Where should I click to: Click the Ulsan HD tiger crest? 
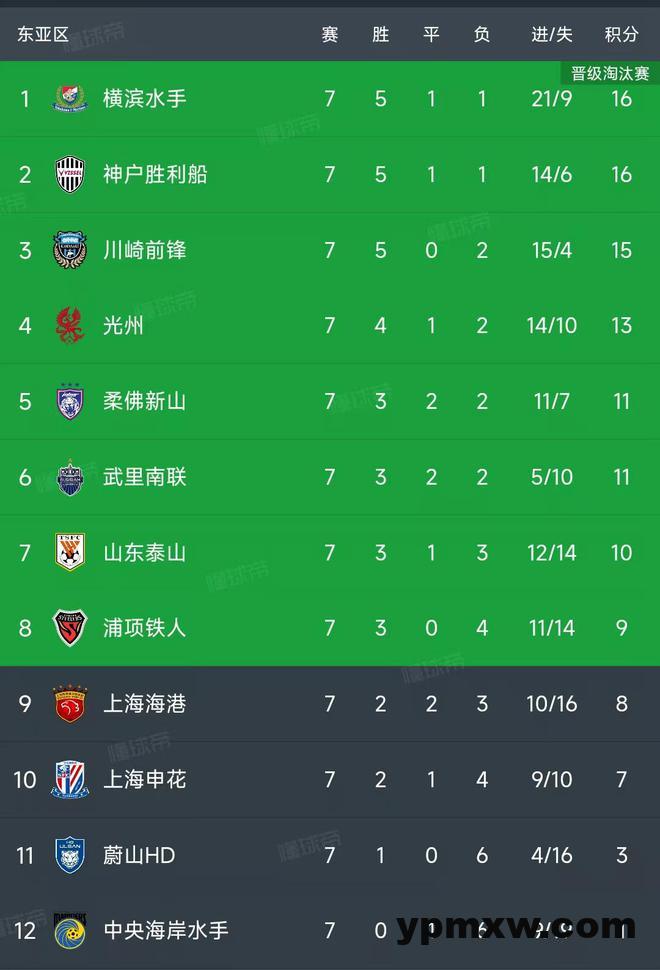point(69,856)
